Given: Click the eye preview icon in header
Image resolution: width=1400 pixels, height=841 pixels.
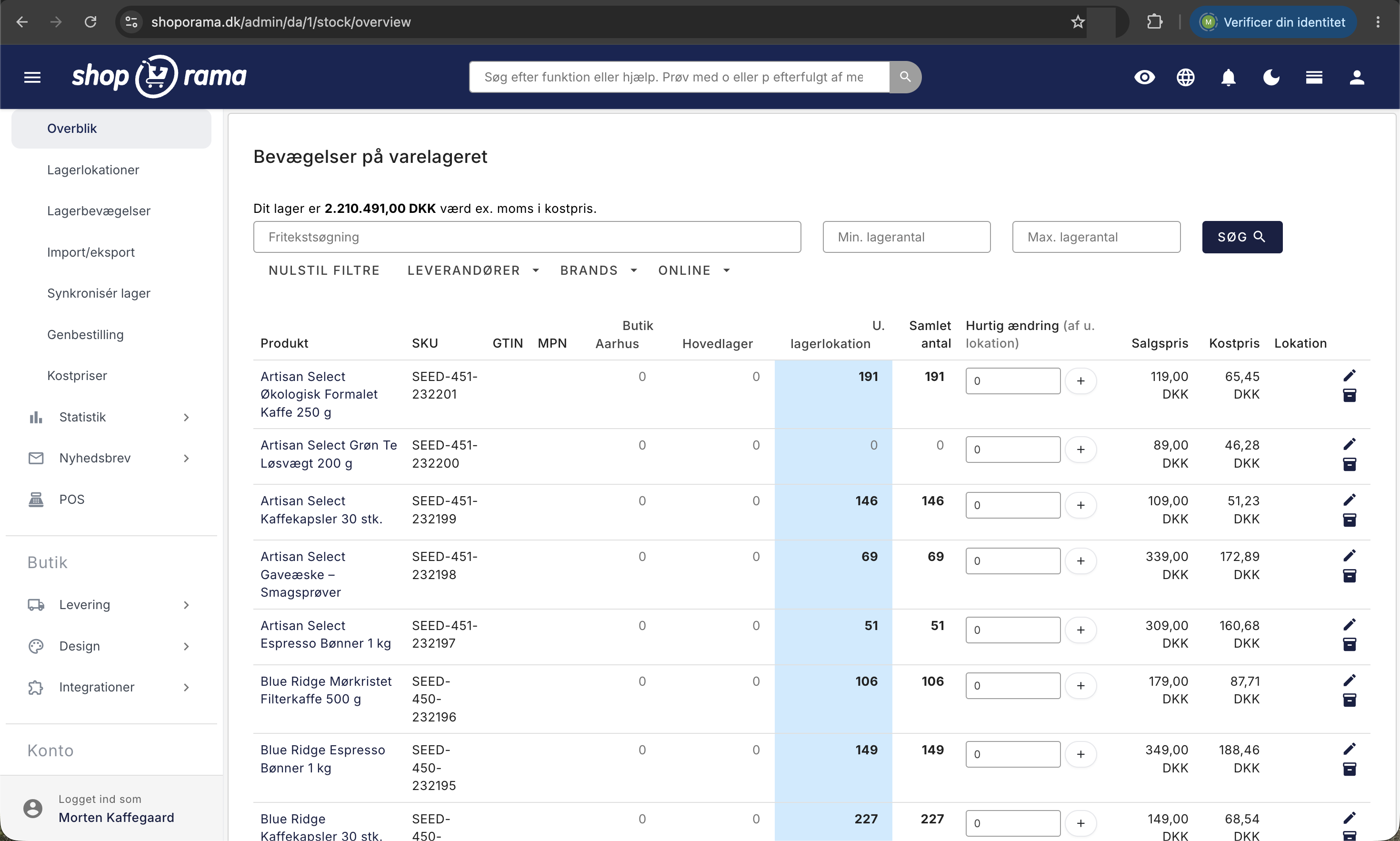Looking at the screenshot, I should pos(1144,77).
